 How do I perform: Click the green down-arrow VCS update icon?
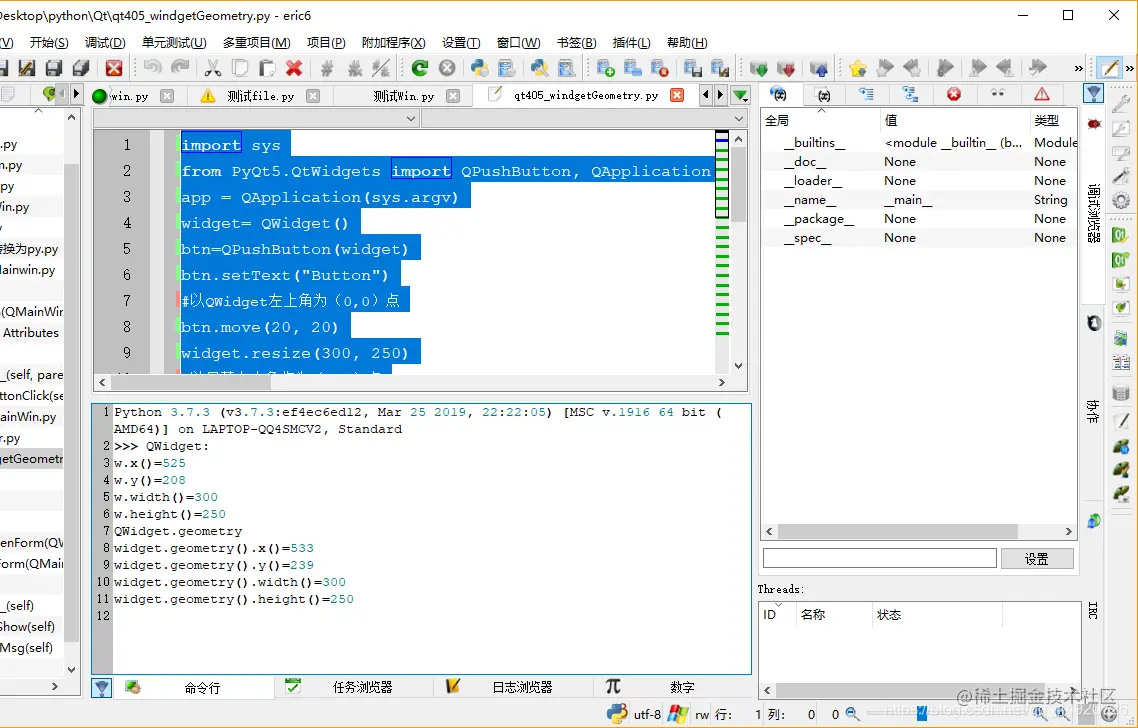758,68
